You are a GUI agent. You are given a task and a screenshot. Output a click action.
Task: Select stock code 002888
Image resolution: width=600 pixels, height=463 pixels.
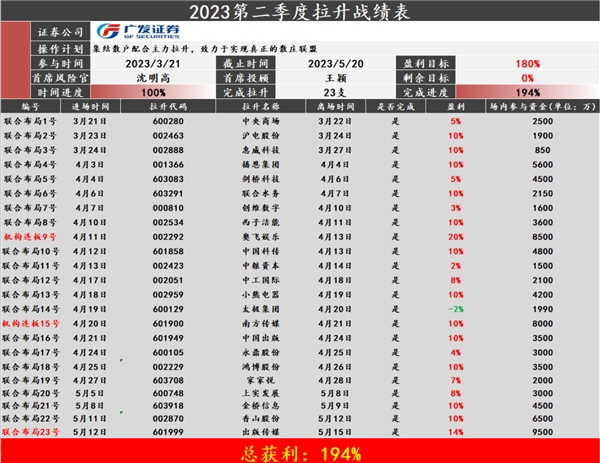tap(168, 150)
